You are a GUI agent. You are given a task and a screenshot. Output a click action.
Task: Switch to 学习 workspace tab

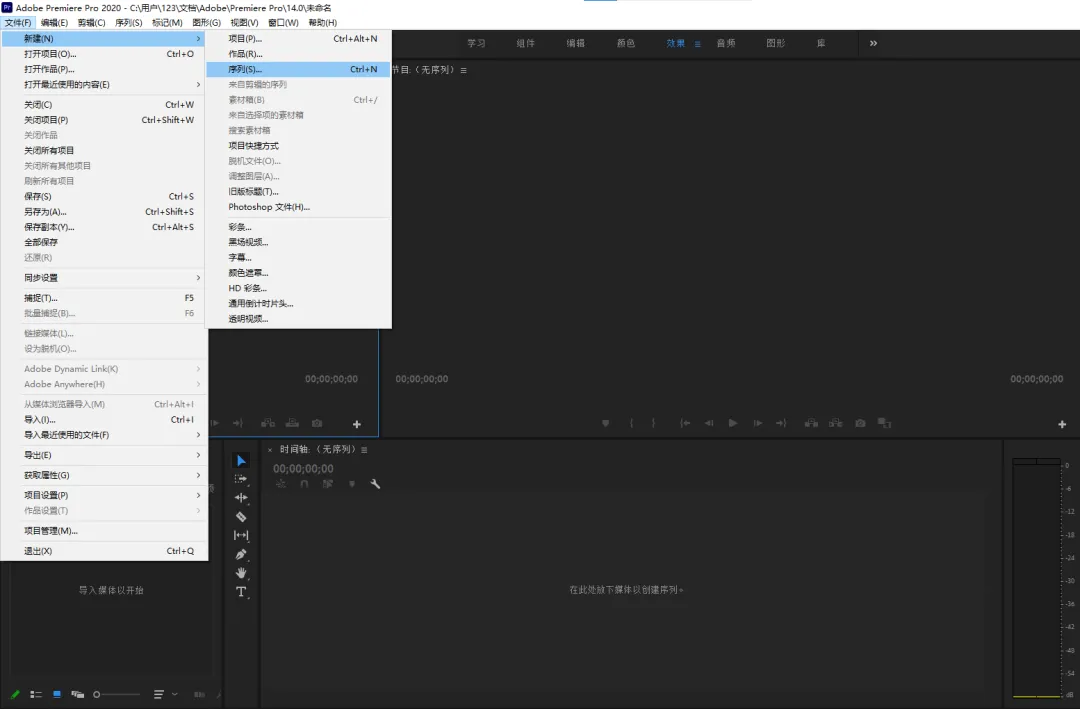(476, 43)
